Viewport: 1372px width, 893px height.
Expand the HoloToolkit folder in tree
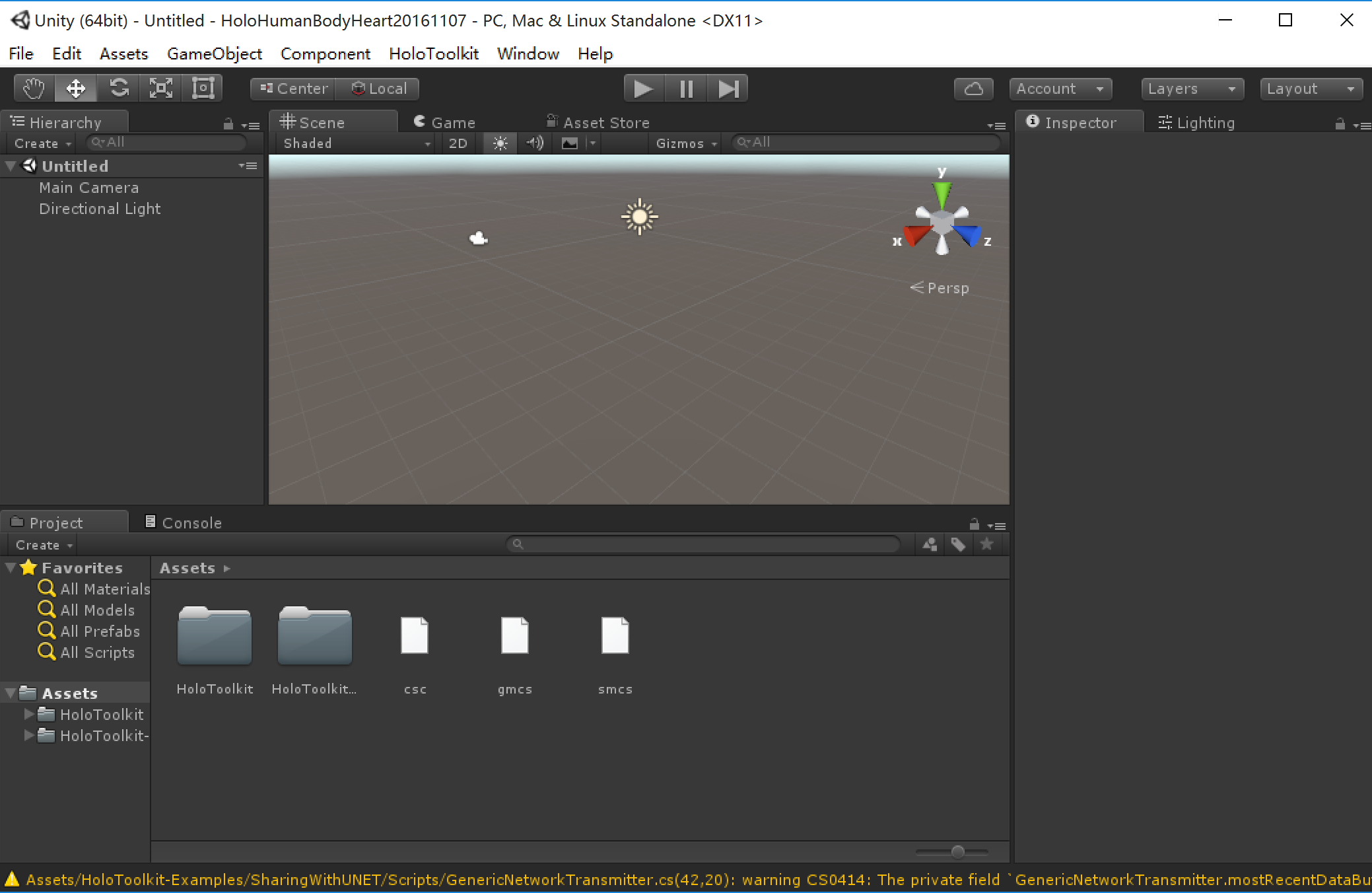29,714
